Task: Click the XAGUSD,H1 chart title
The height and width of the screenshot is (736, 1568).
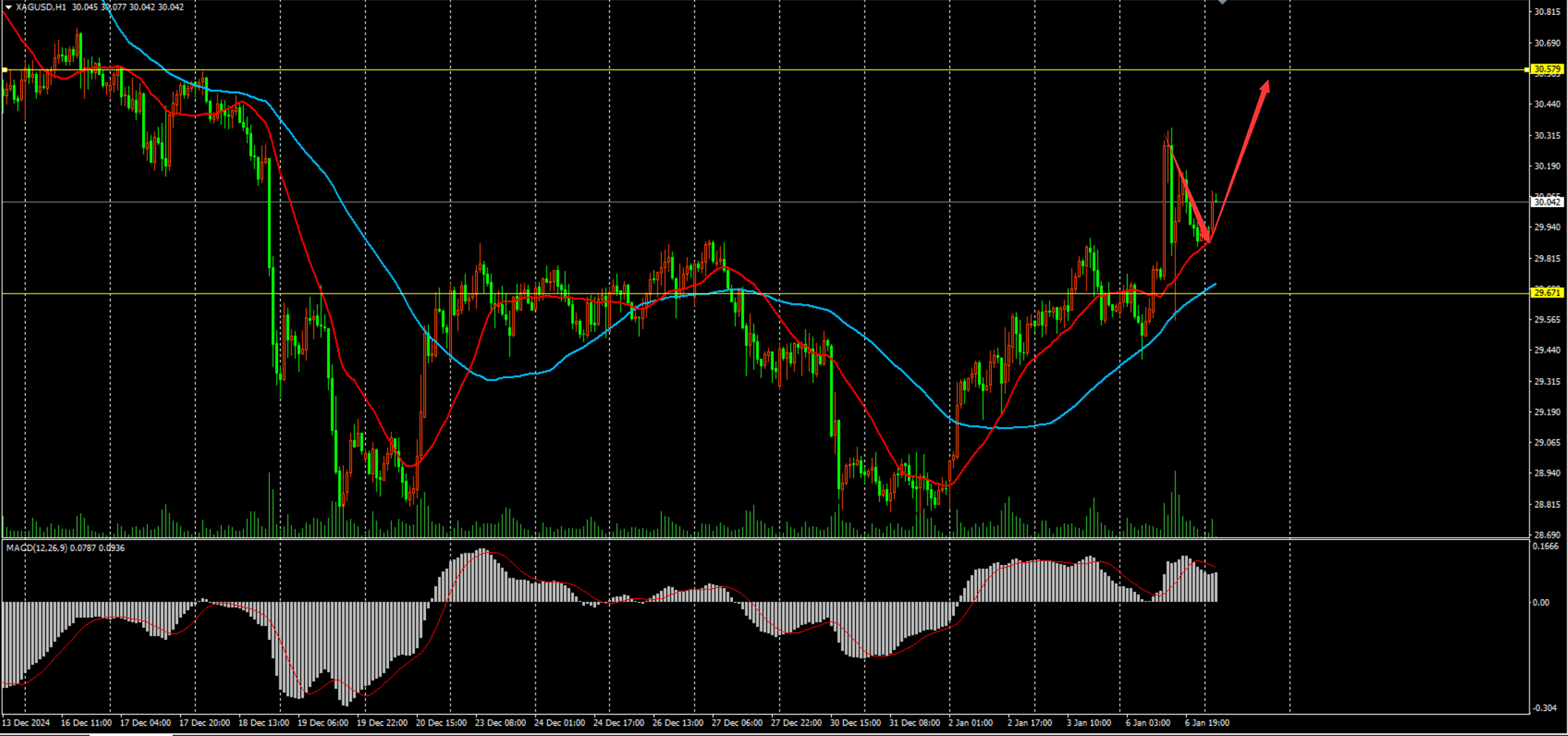Action: tap(41, 7)
